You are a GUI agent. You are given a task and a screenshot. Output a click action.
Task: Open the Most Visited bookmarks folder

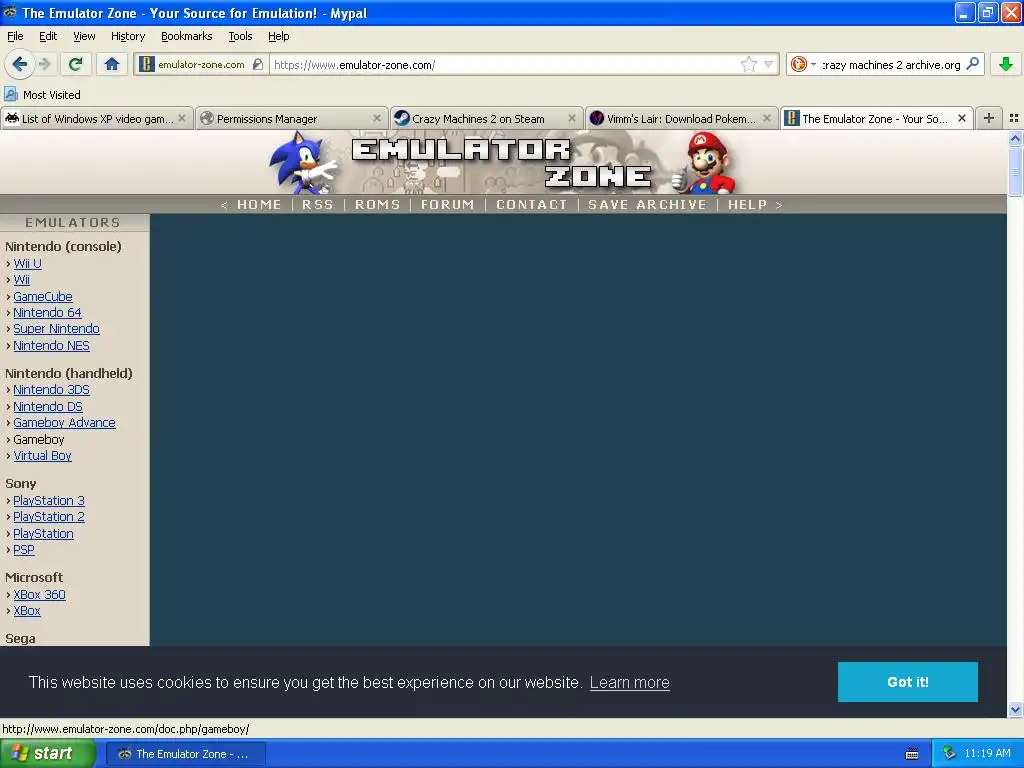tap(42, 95)
